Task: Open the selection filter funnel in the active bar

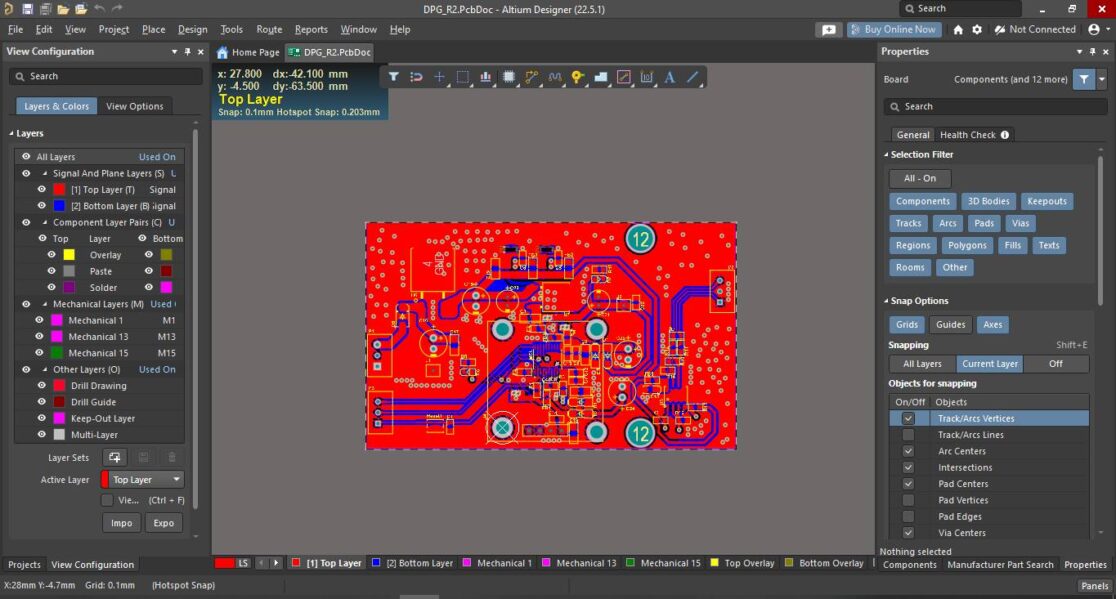Action: [x=394, y=77]
